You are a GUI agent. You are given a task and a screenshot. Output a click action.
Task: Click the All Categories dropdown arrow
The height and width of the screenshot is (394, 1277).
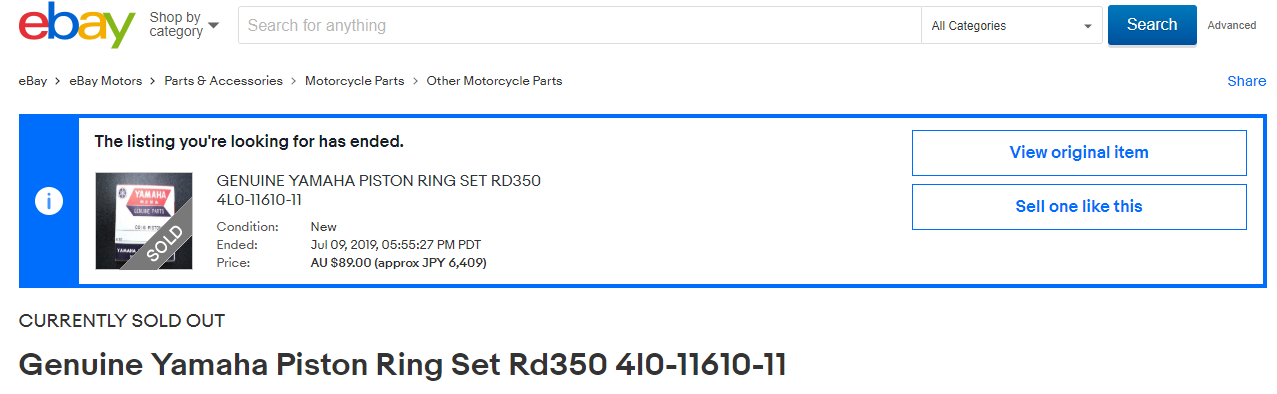(x=1088, y=27)
